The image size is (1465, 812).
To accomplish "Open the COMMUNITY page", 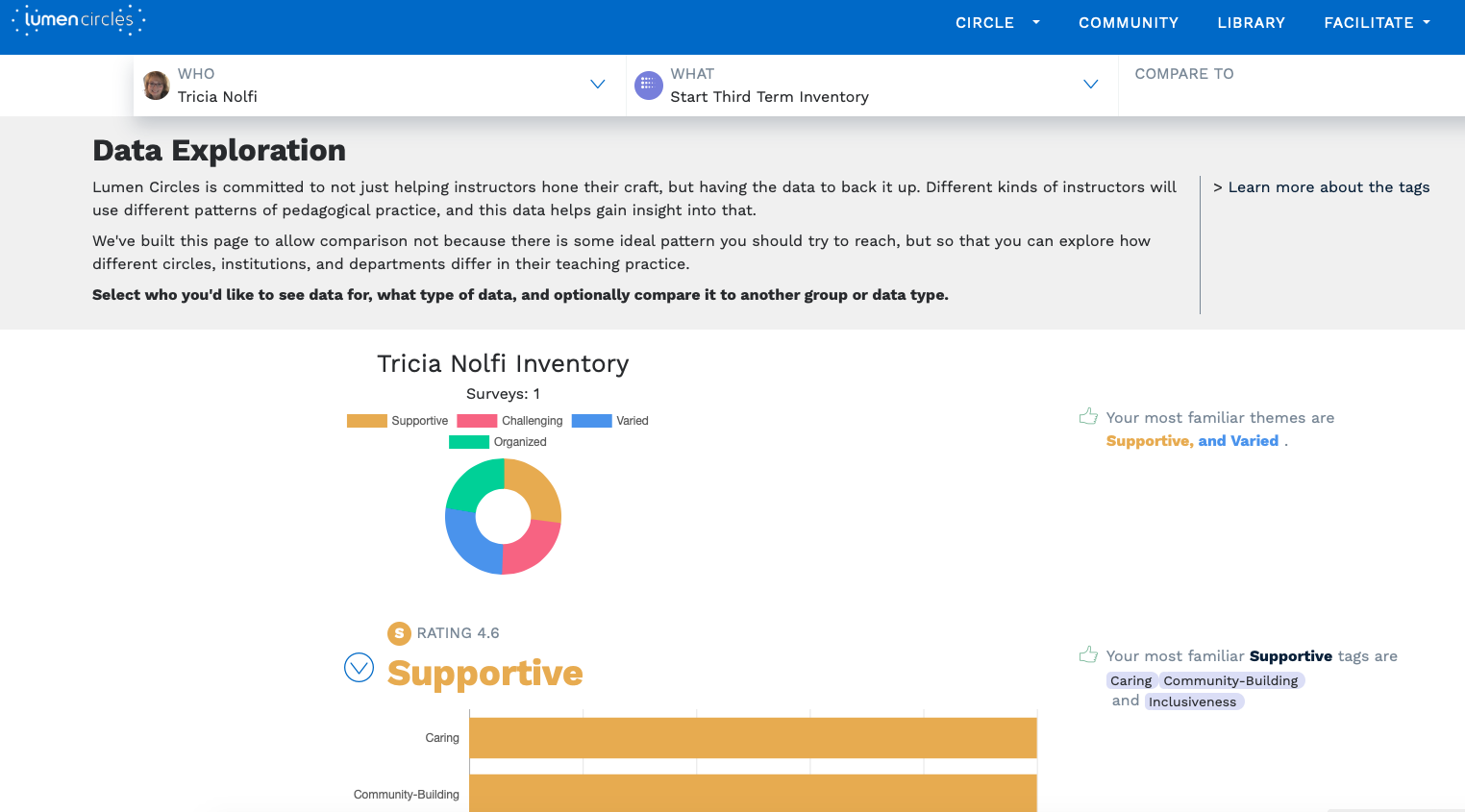I will tap(1128, 23).
